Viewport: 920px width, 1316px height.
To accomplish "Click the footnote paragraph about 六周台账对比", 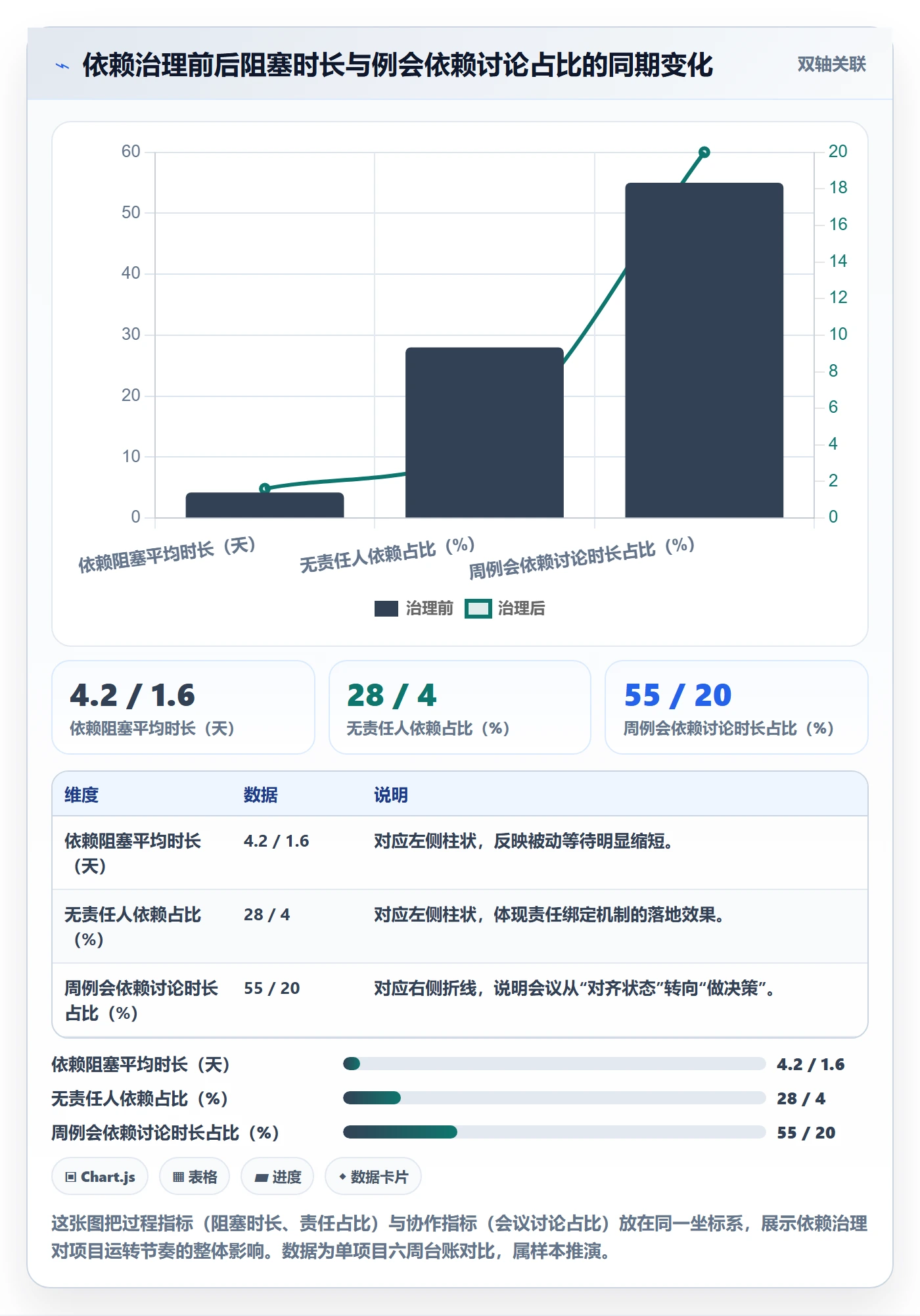I will coord(459,1237).
